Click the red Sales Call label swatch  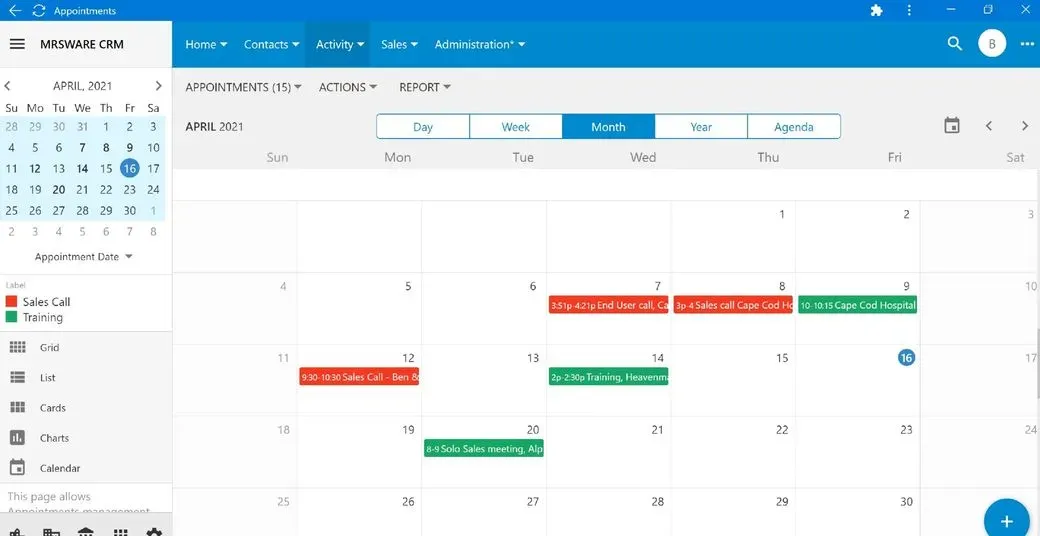pos(12,301)
